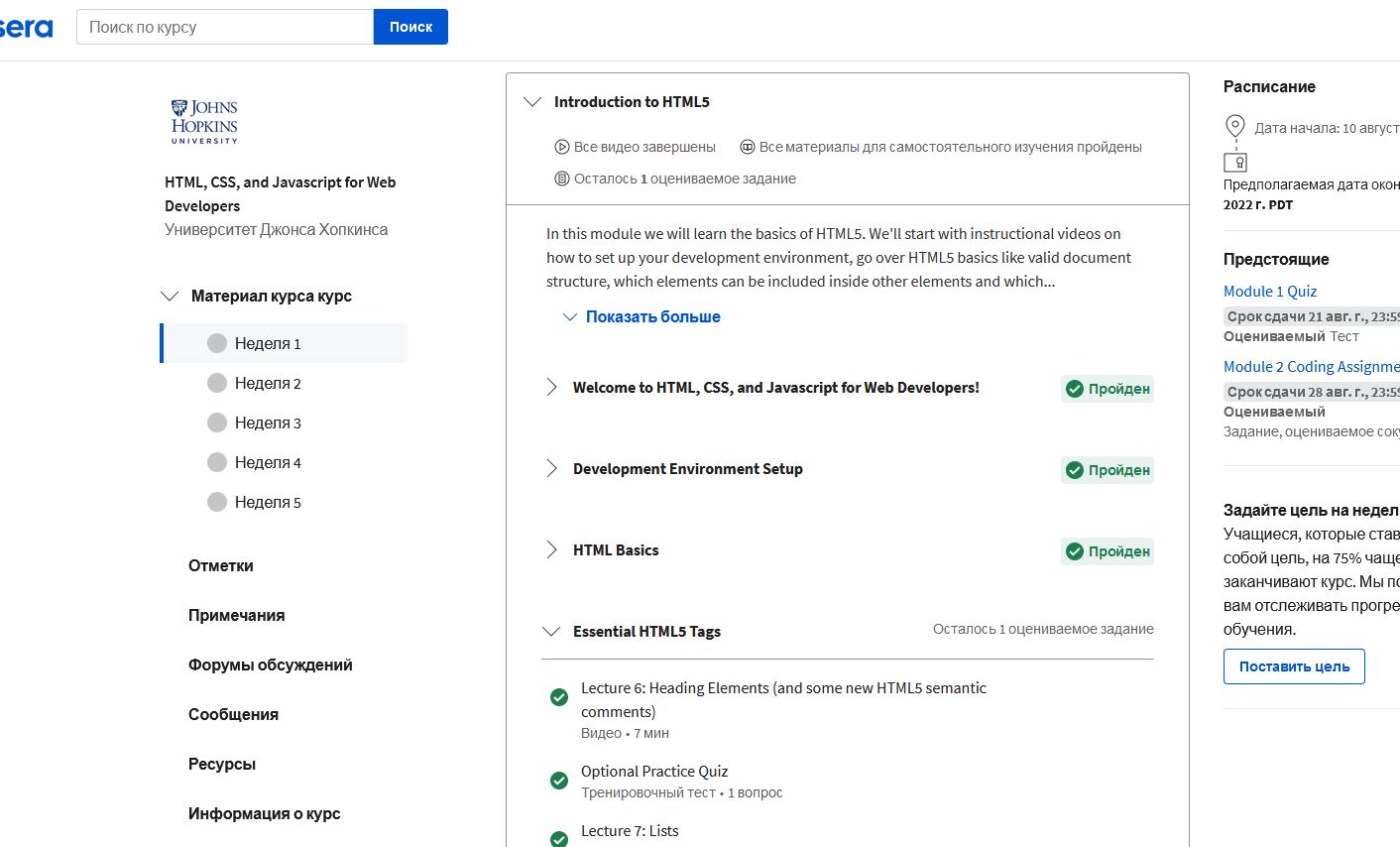Click Университет Джонса Хопкинса name

(x=277, y=229)
